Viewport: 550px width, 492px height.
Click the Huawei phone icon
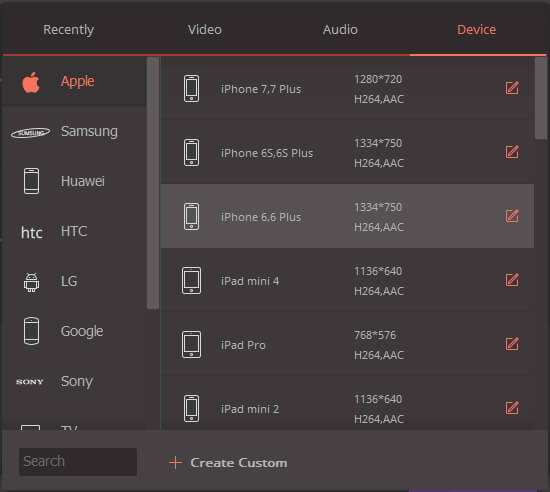(x=31, y=181)
